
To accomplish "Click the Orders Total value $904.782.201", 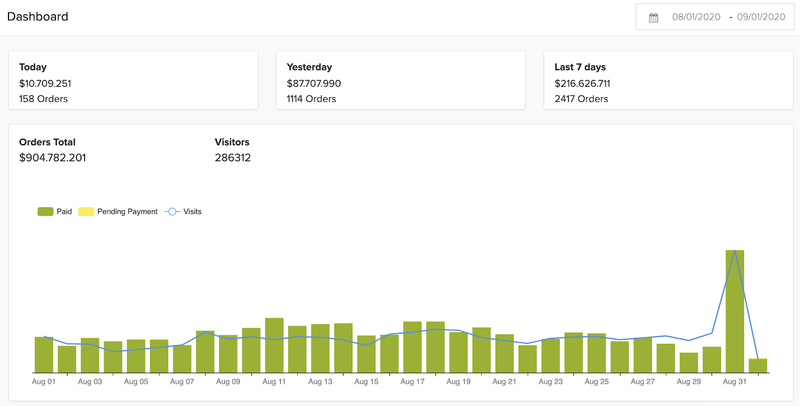I will coord(53,158).
